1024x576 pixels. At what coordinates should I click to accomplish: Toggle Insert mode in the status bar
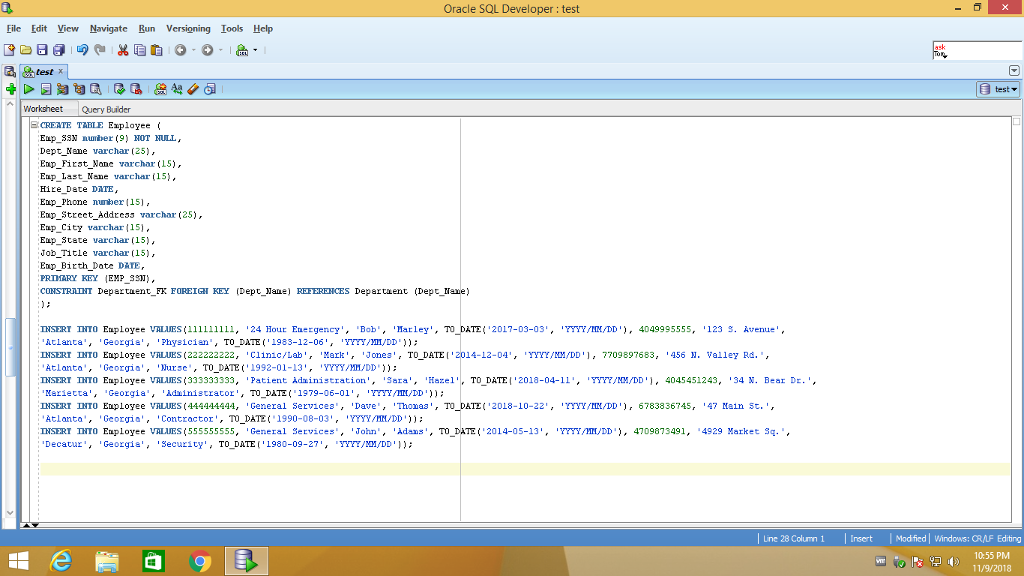pos(861,537)
